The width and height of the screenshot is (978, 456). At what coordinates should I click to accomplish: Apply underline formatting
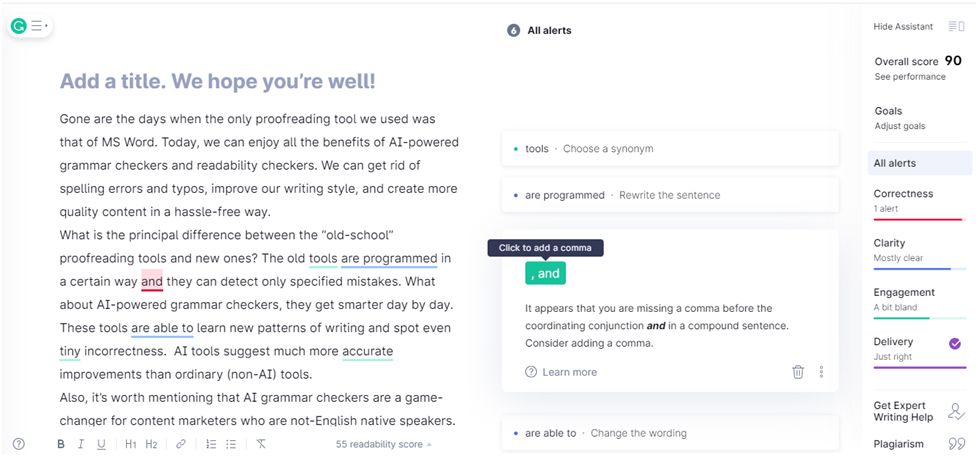pos(101,444)
